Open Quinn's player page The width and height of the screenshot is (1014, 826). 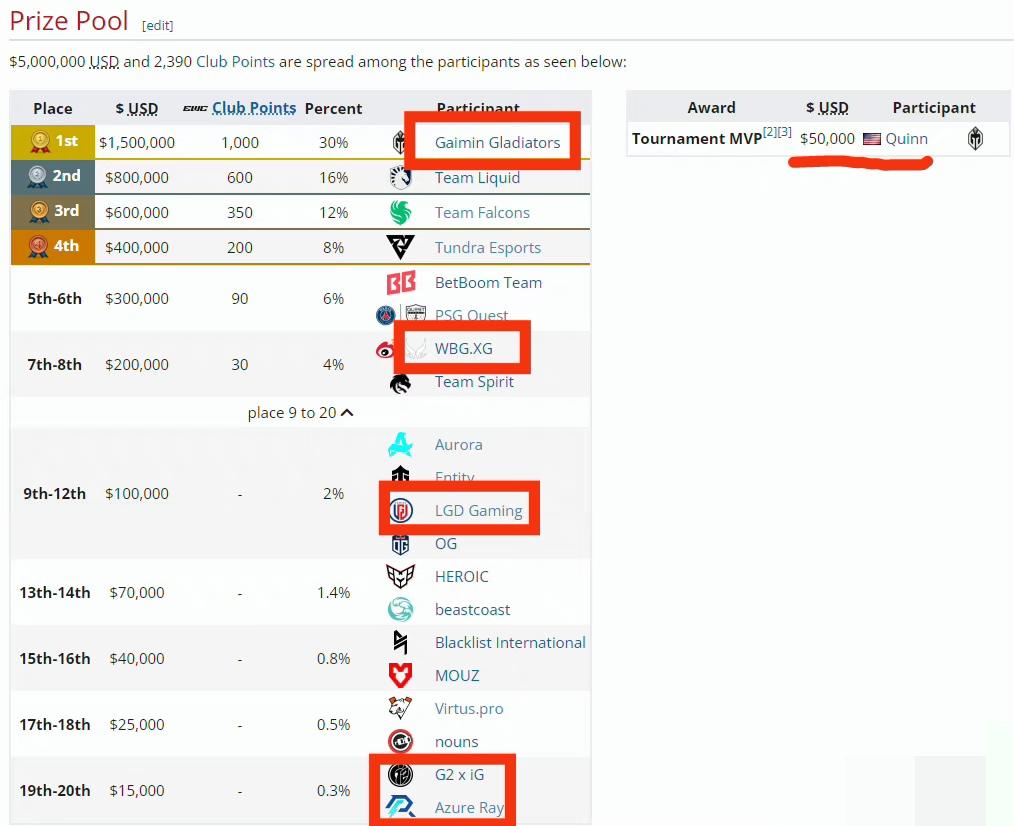[907, 139]
